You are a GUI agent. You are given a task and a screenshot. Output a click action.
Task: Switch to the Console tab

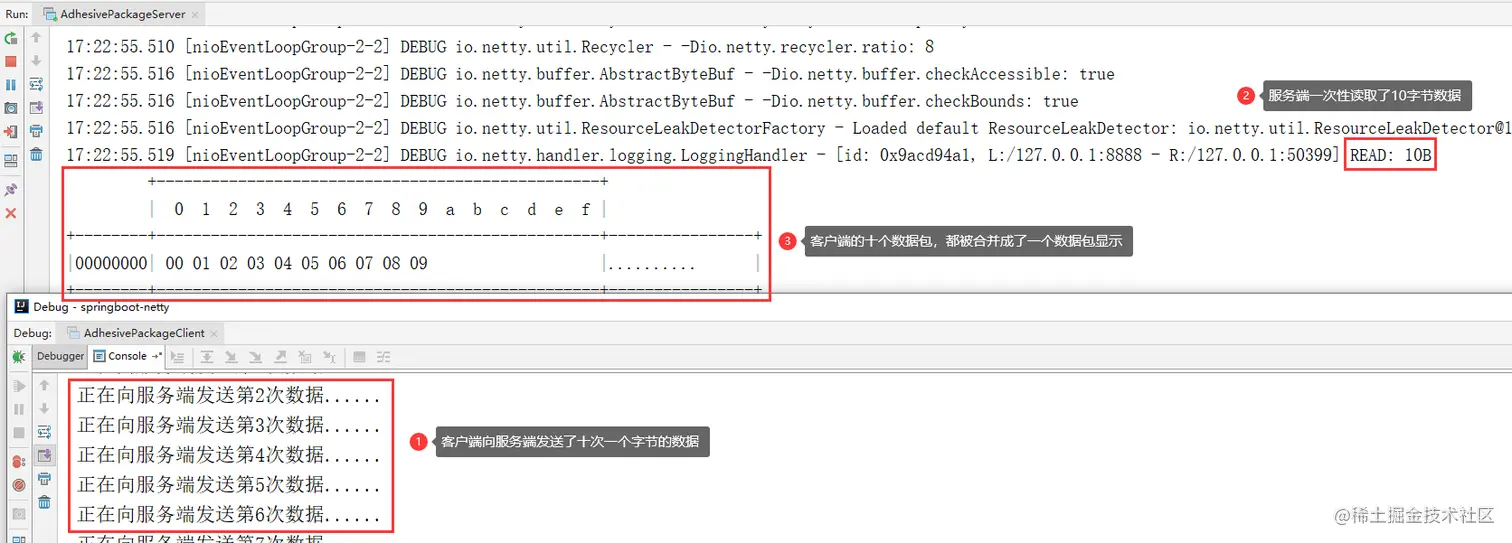click(x=127, y=356)
